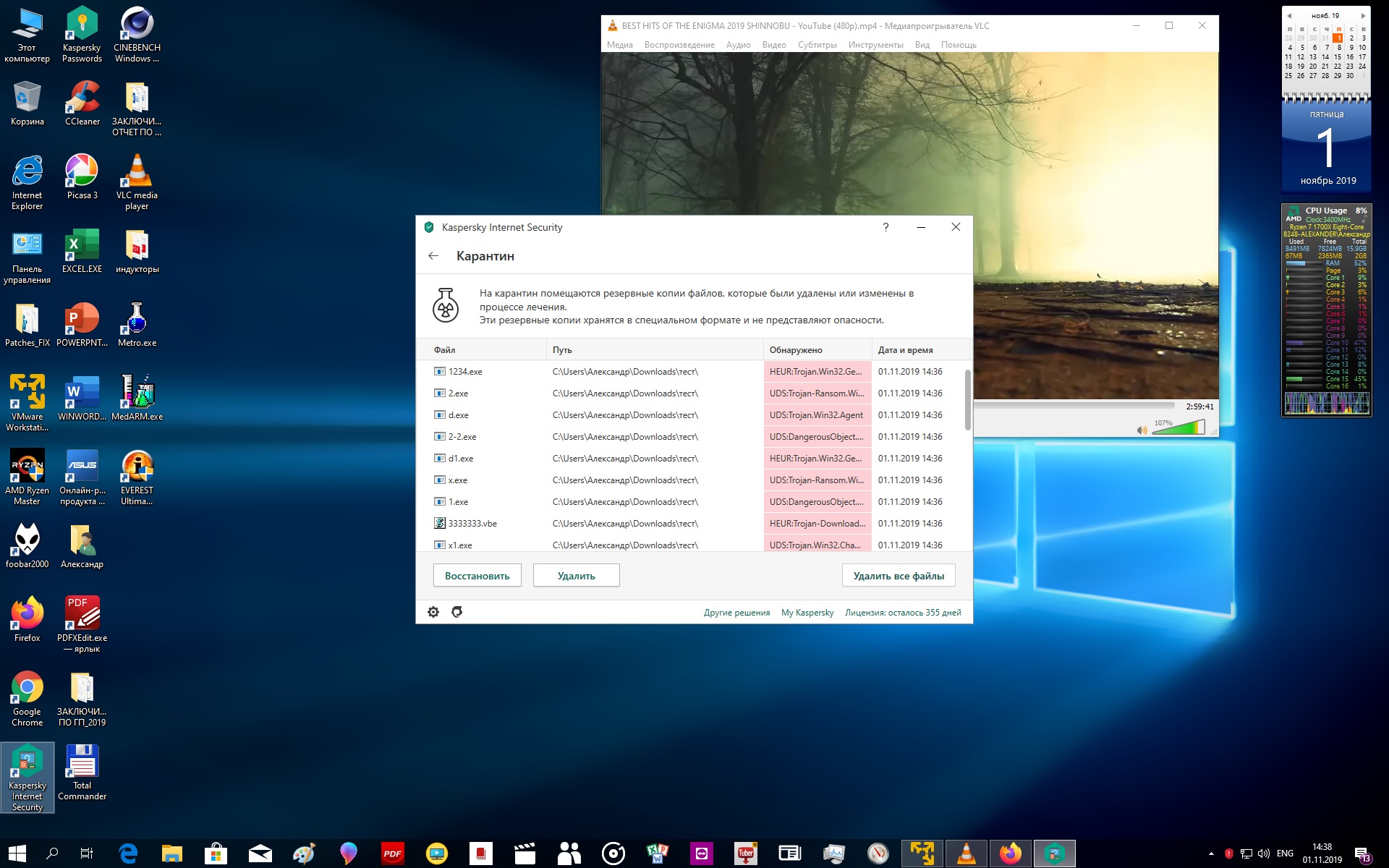Open the My Kaspersky link
The height and width of the screenshot is (868, 1389).
point(807,613)
